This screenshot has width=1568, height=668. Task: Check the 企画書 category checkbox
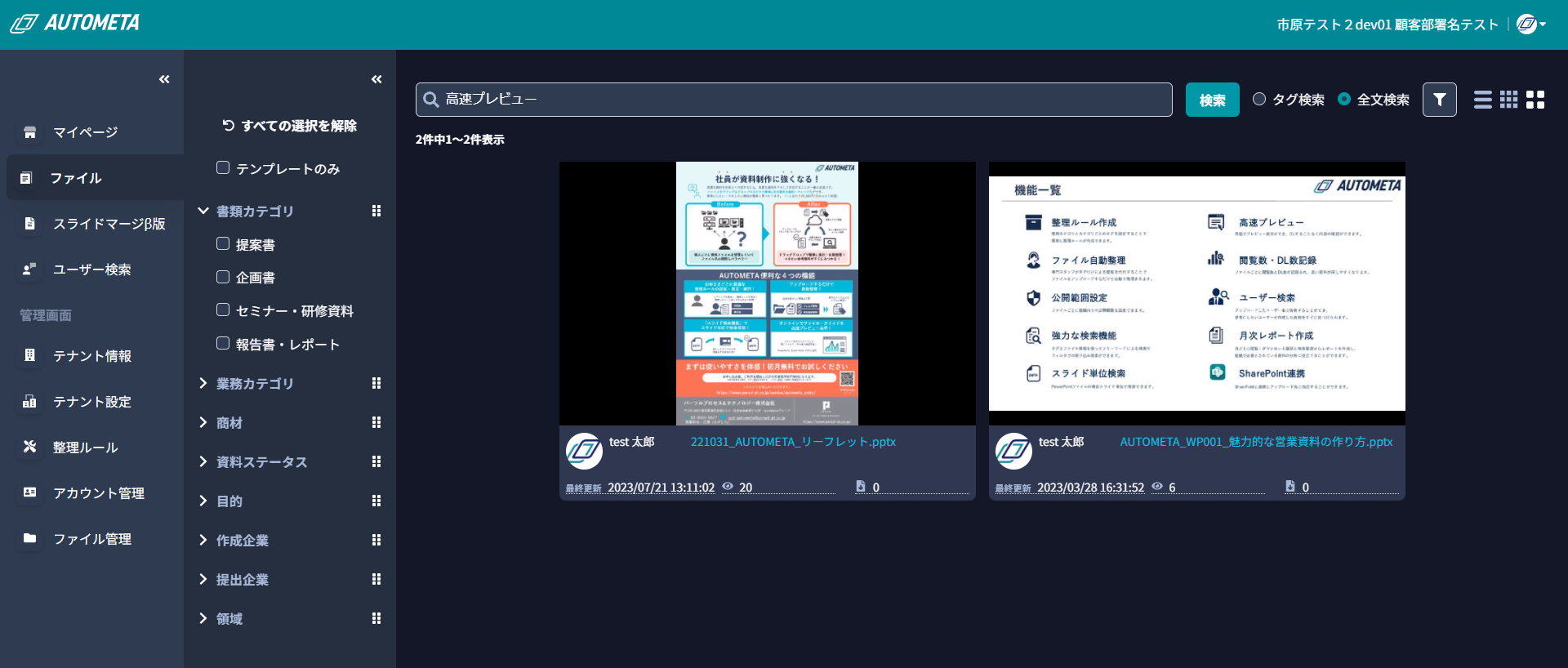pos(223,277)
